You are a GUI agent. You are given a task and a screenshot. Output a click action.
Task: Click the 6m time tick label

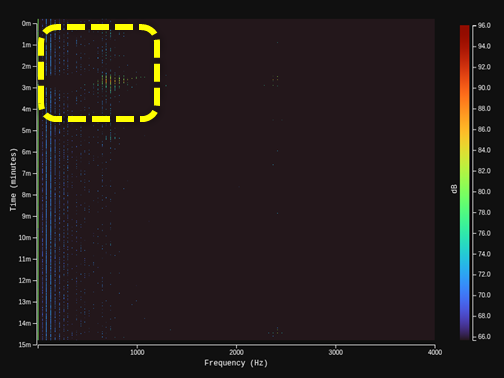pyautogui.click(x=26, y=152)
